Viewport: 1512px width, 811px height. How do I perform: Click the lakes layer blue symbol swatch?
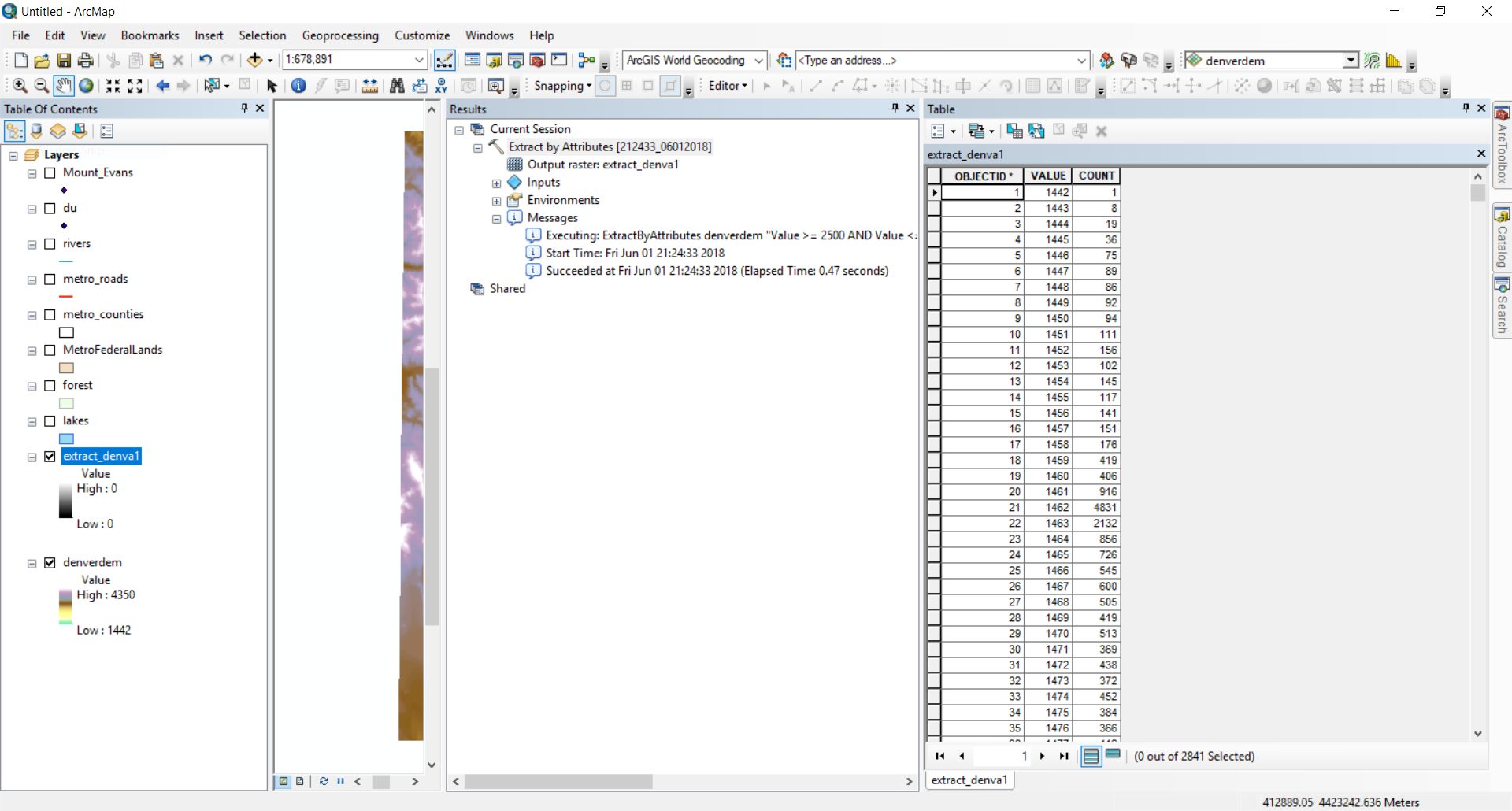pyautogui.click(x=66, y=439)
